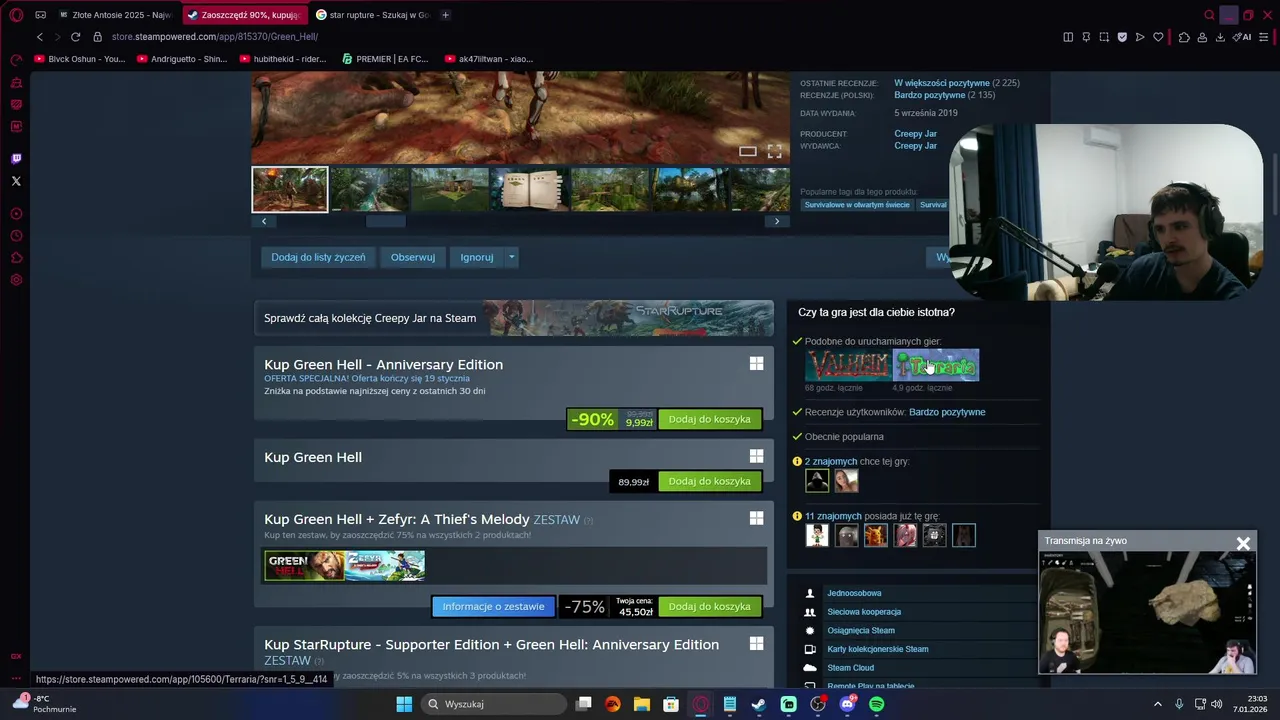This screenshot has width=1280, height=720.
Task: Click the Windows taskbar search field
Action: (494, 704)
